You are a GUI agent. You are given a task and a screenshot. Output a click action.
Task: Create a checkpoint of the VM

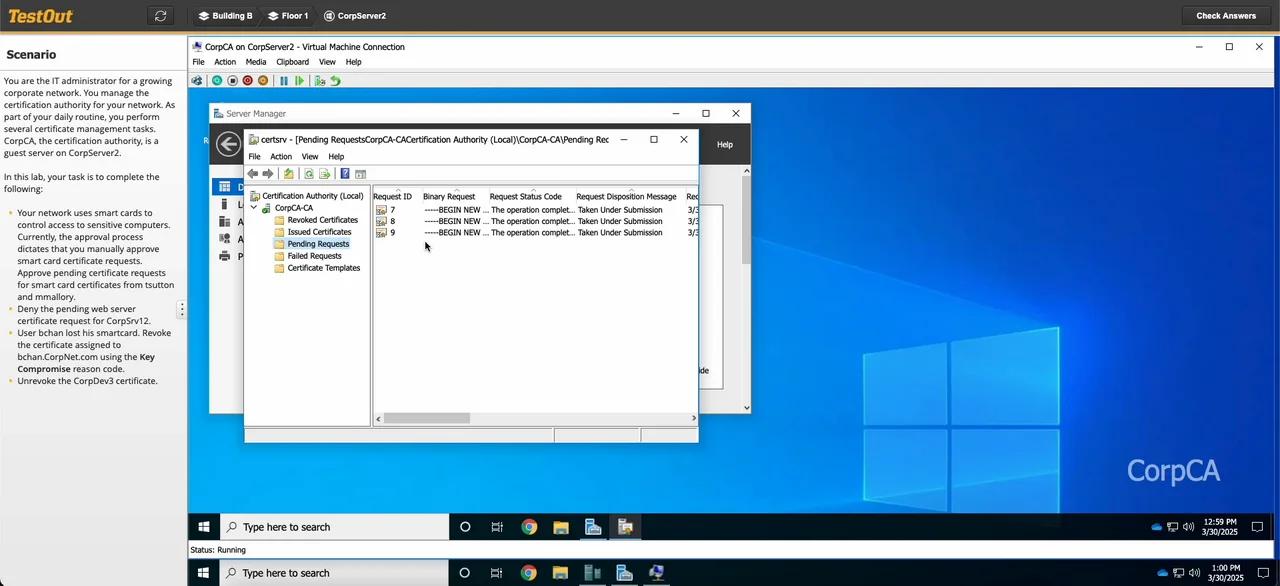point(320,80)
